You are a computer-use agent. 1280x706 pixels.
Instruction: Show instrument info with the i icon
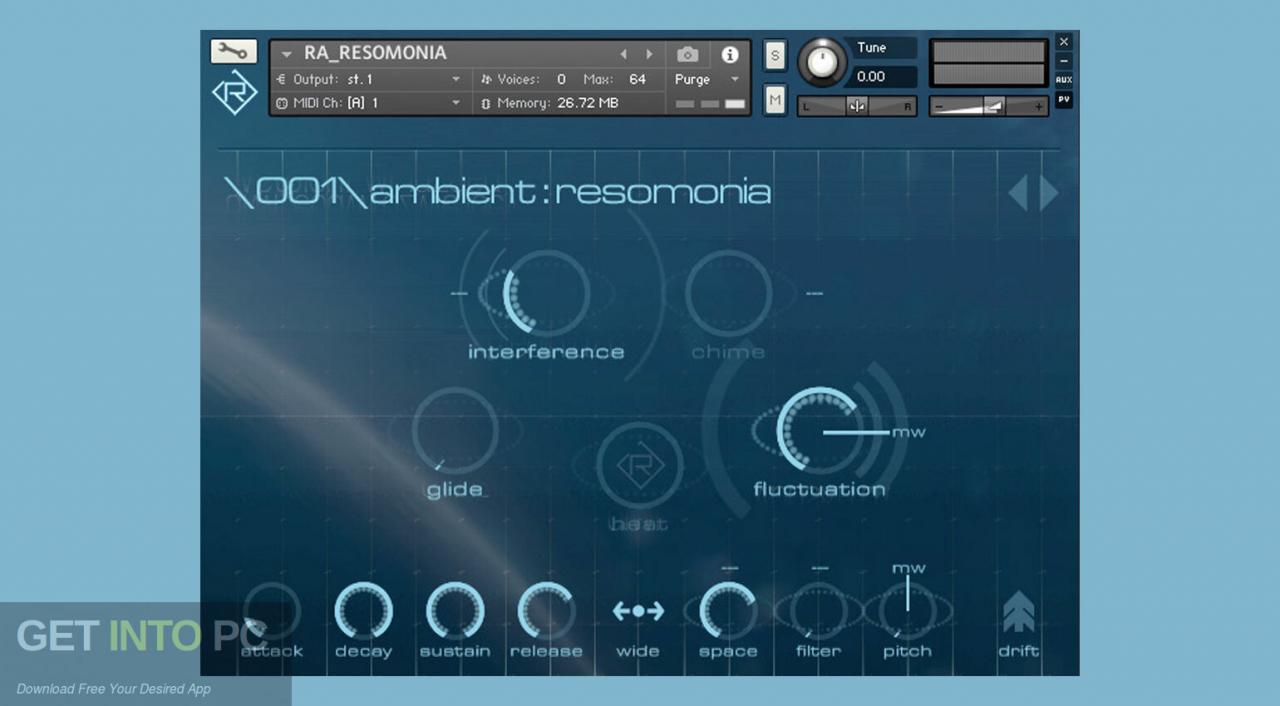(x=730, y=55)
